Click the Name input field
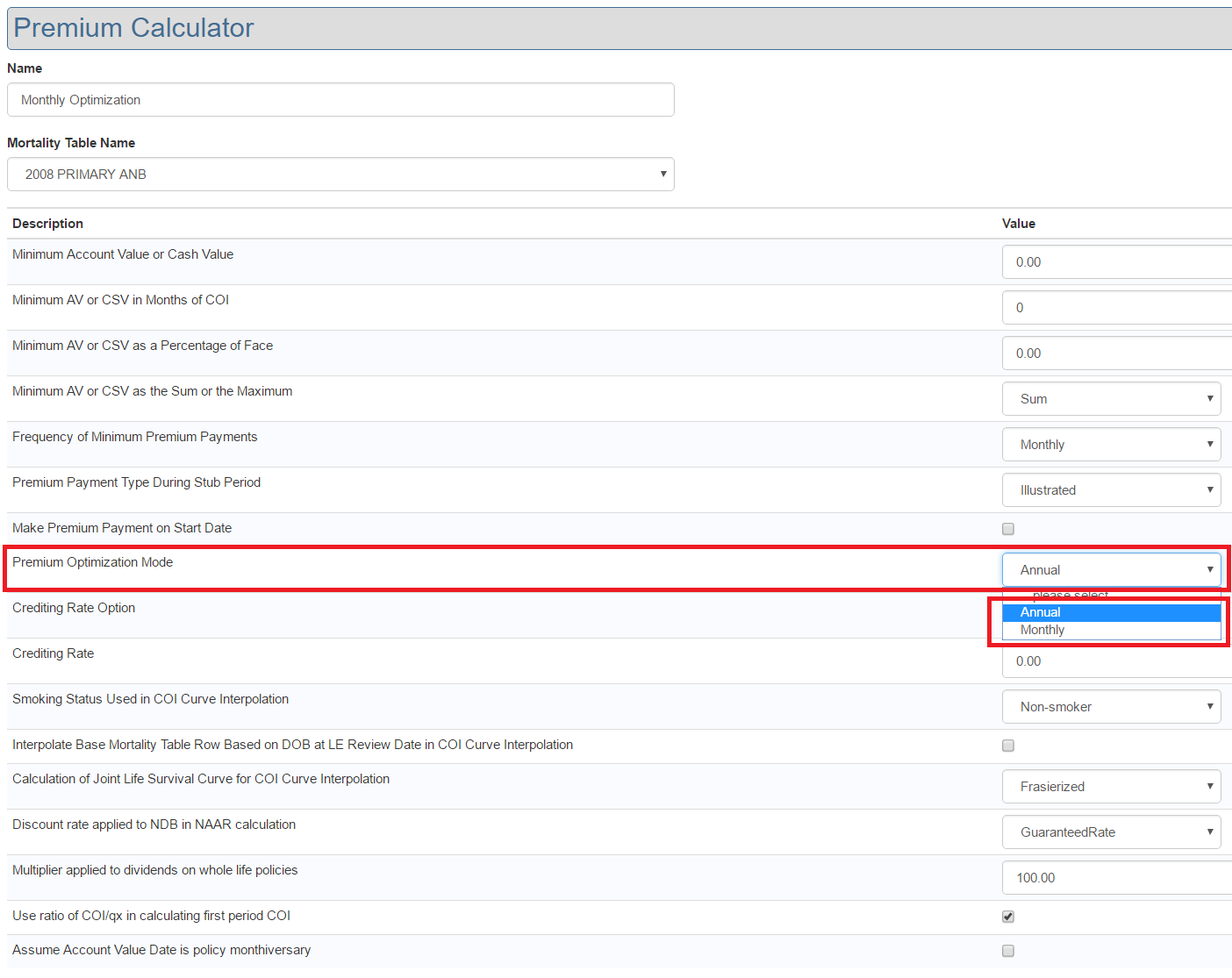 tap(340, 100)
